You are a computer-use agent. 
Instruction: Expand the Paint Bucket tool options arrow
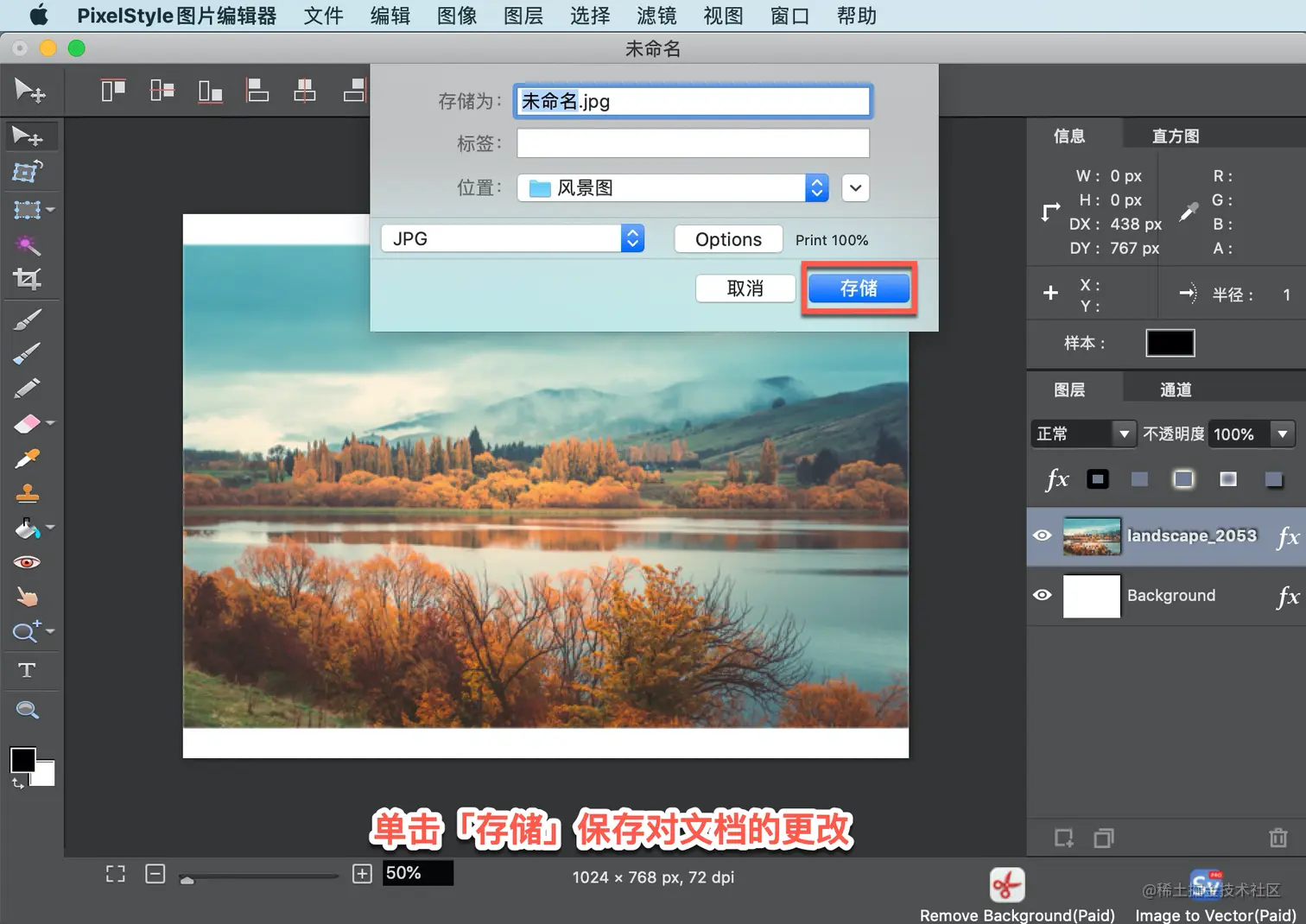click(x=50, y=527)
